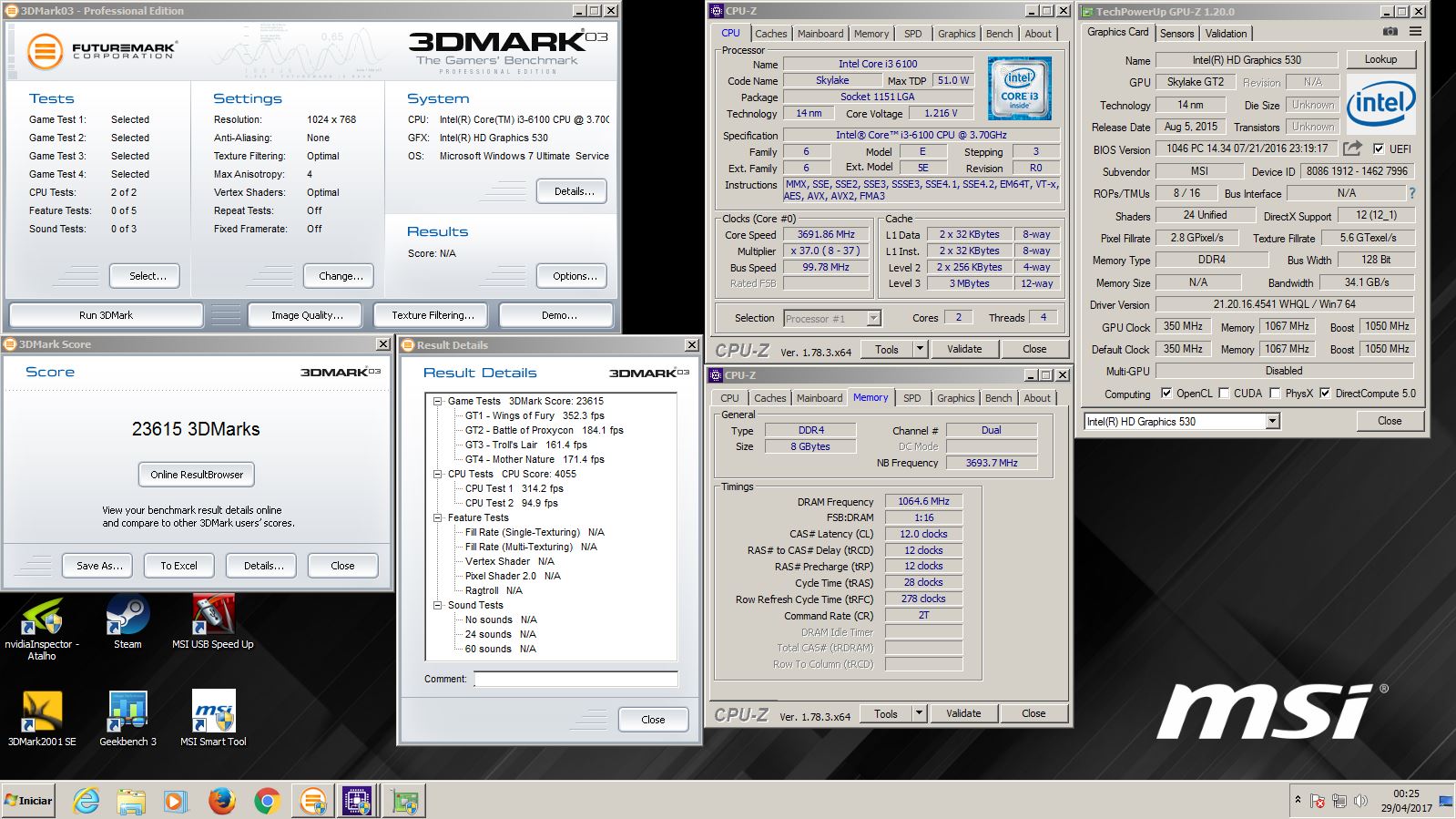
Task: Toggle CUDA checkbox in GPU-Z
Action: 1224,393
